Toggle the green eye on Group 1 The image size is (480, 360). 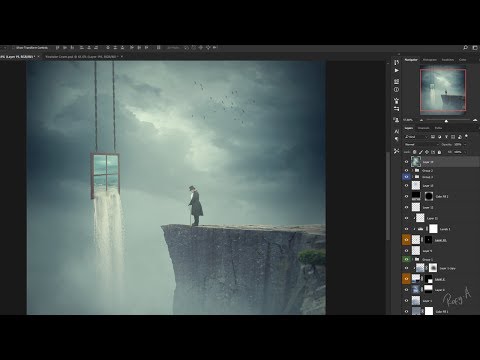click(406, 259)
